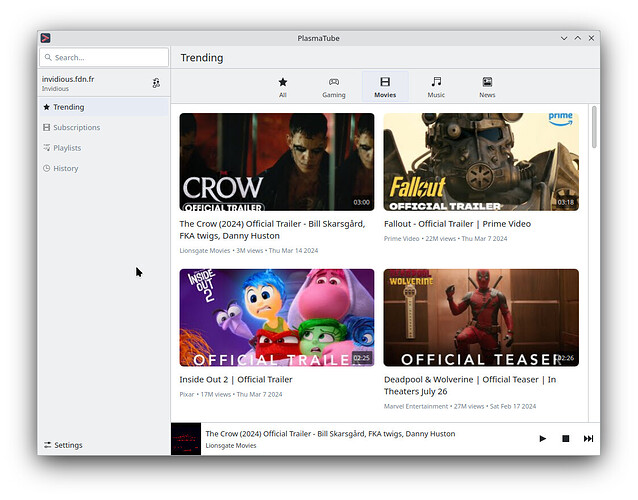638x500 pixels.
Task: Open History in the sidebar
Action: (103, 168)
